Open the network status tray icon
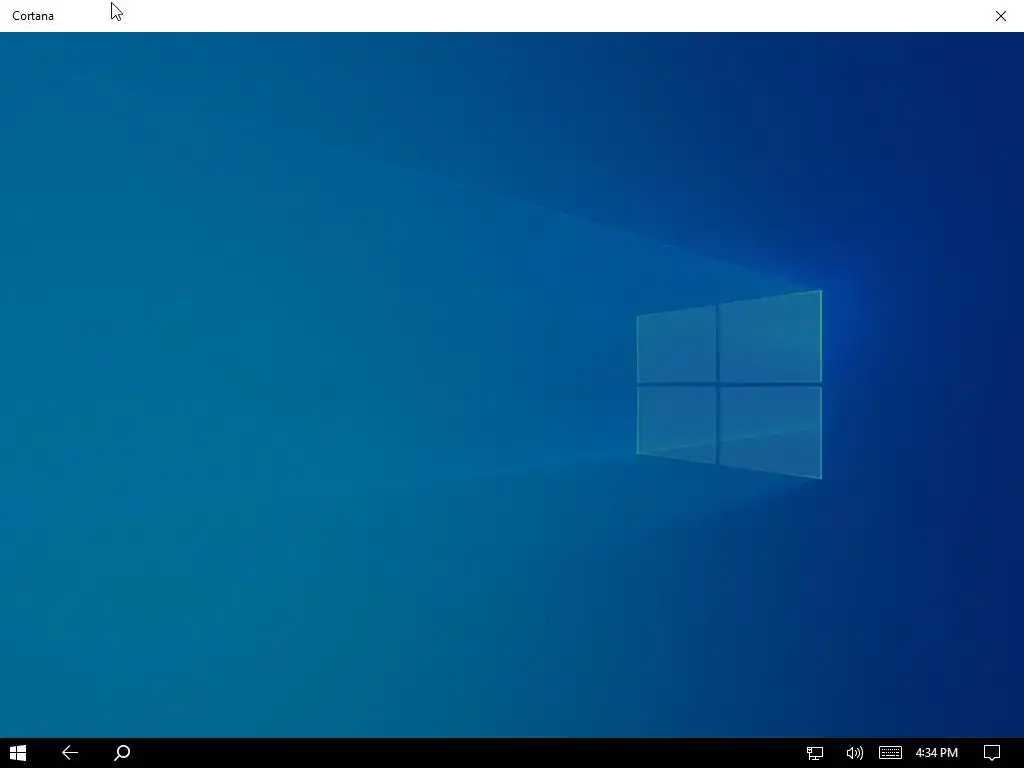1024x768 pixels. pos(814,753)
